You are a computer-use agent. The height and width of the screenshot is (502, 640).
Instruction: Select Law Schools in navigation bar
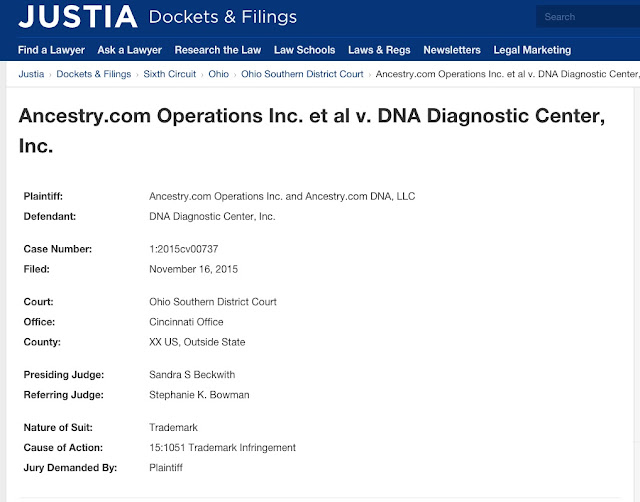[x=304, y=50]
